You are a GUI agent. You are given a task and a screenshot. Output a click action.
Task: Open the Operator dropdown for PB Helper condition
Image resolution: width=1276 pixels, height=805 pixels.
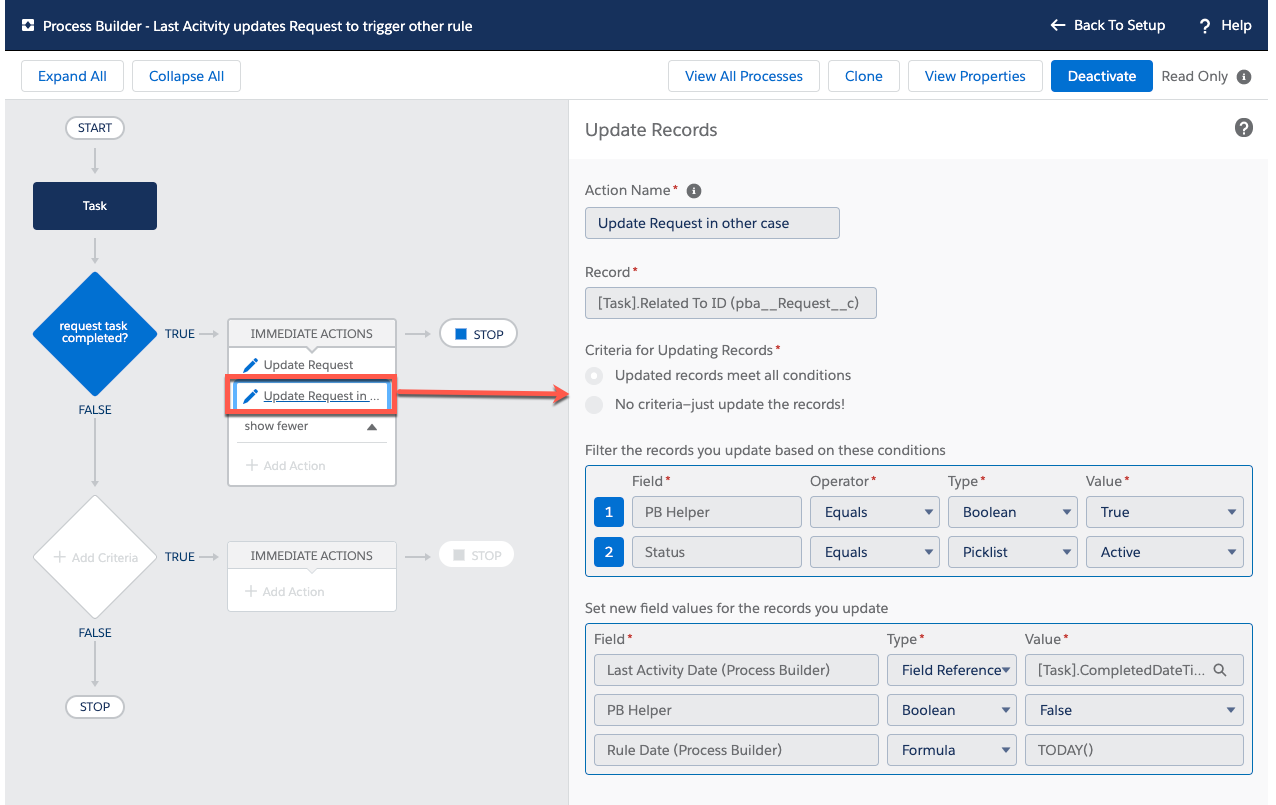tap(874, 511)
